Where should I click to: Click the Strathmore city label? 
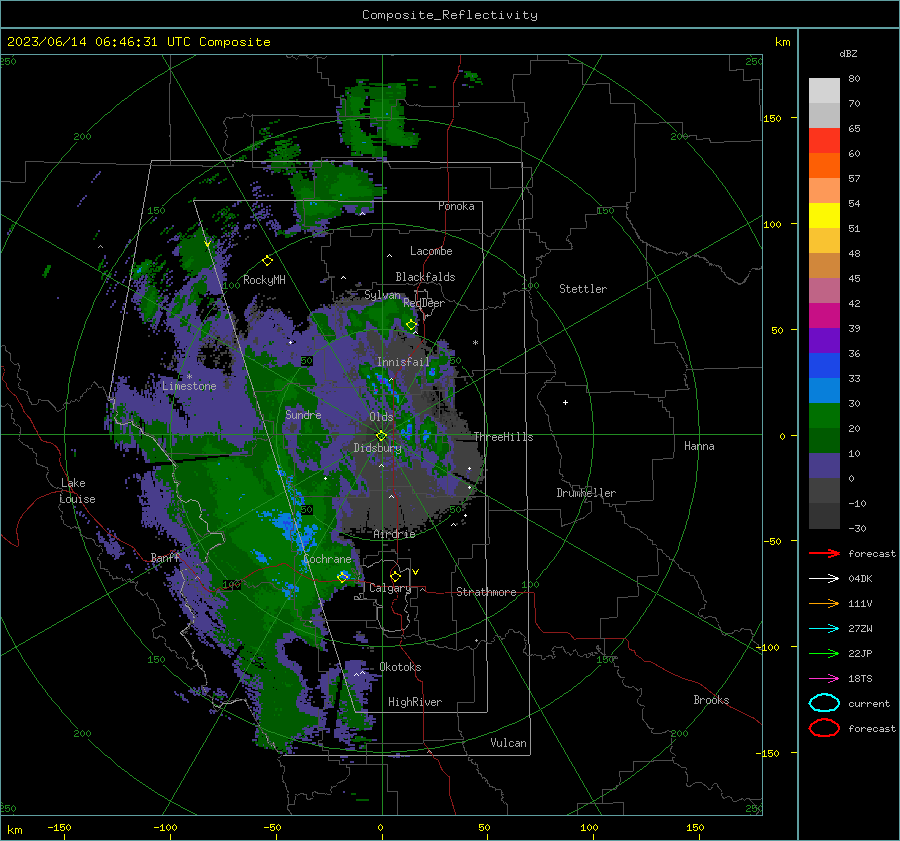pos(486,592)
